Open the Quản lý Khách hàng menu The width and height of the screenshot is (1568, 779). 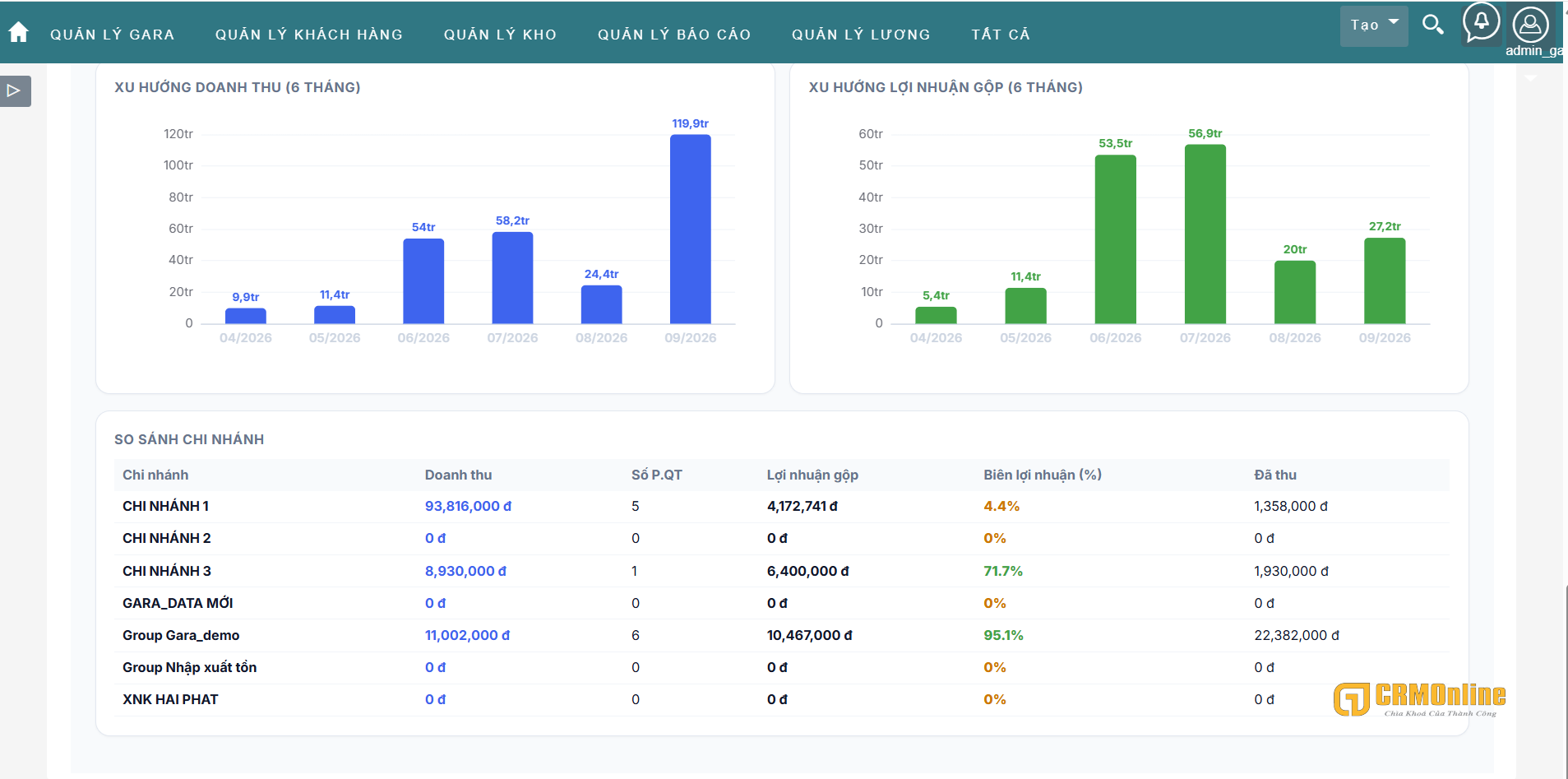click(x=309, y=35)
